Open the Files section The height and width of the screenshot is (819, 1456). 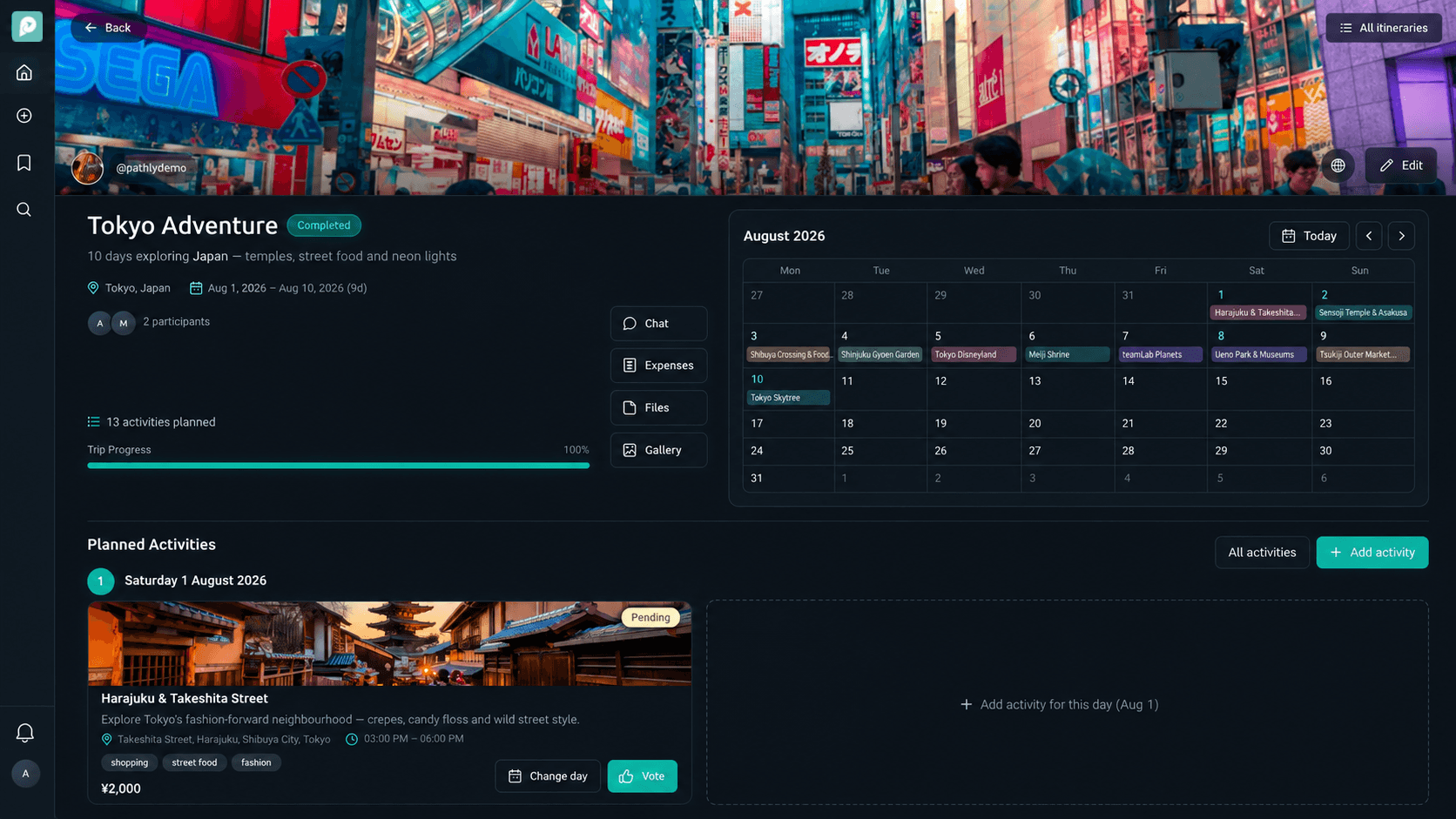click(x=658, y=407)
